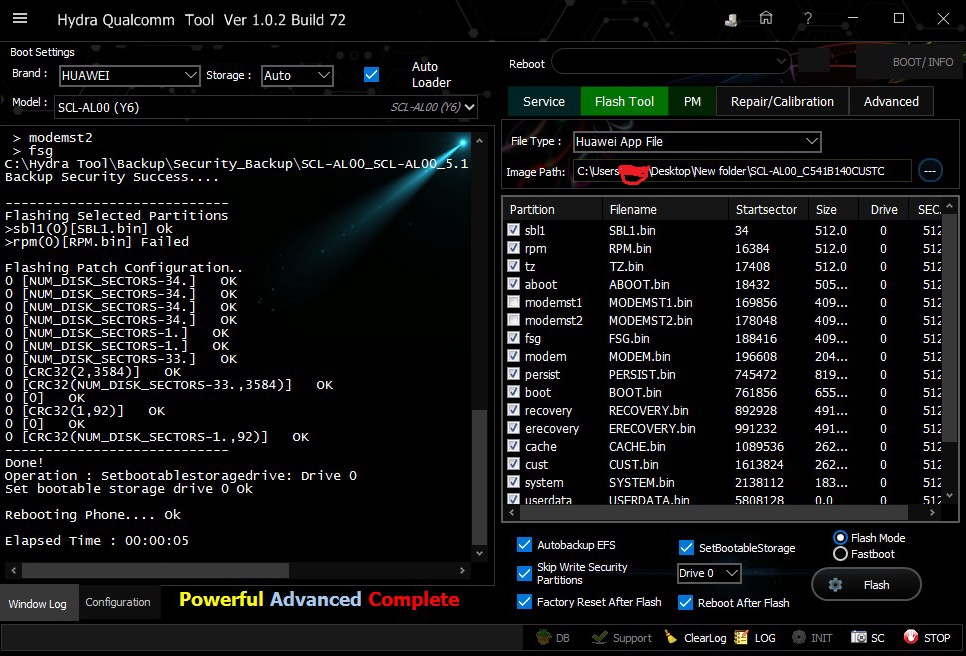Screen dimensions: 966x656
Task: Click the log panel vertical scrollbar
Action: [479, 477]
